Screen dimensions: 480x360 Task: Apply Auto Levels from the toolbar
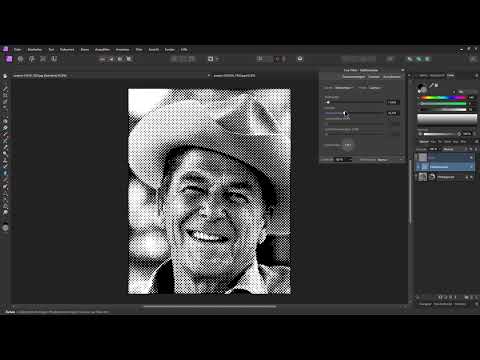click(x=102, y=59)
